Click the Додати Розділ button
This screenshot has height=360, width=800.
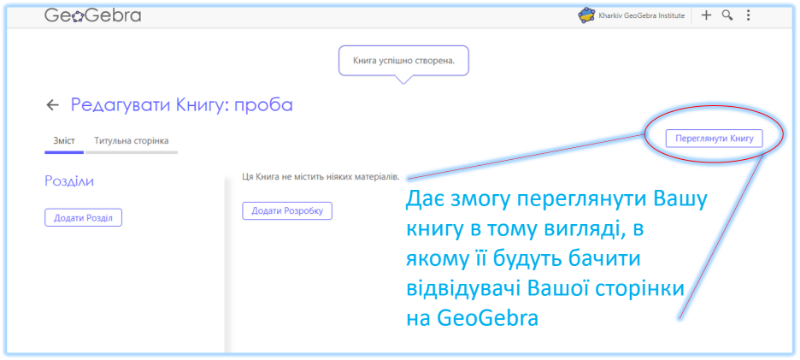[83, 218]
